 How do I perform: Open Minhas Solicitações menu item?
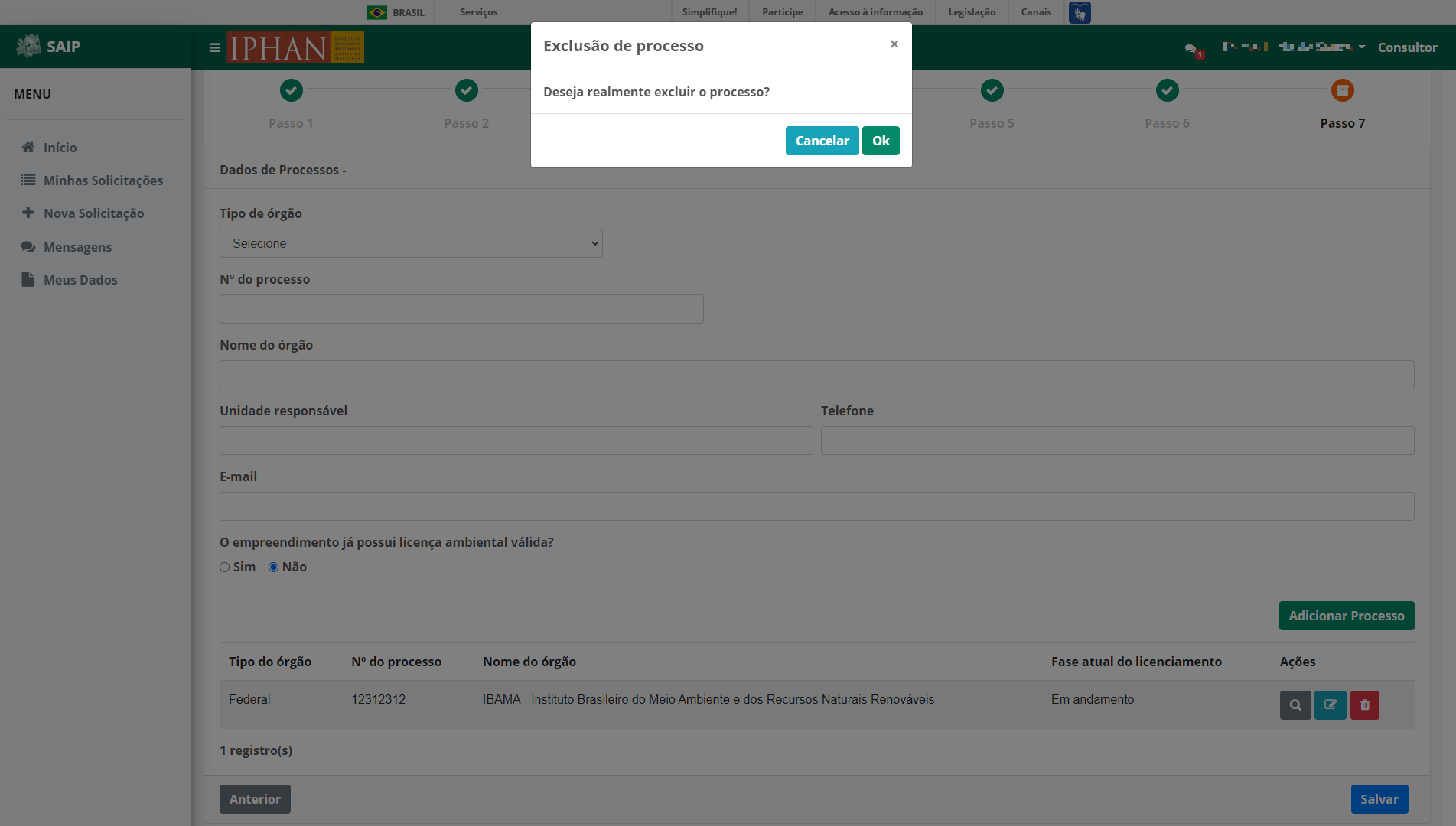click(x=103, y=180)
